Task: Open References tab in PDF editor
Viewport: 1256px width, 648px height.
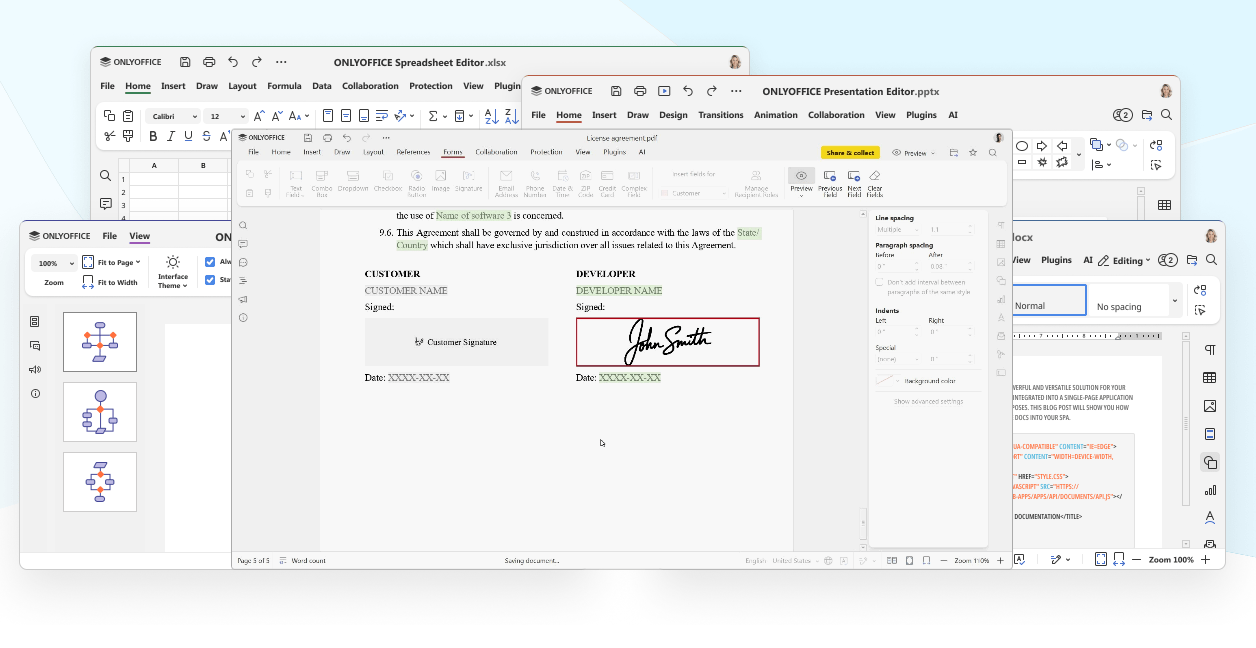Action: 413,152
